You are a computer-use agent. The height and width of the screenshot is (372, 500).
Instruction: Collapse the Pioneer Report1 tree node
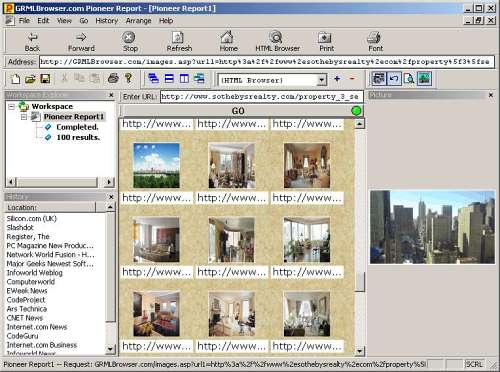[24, 117]
